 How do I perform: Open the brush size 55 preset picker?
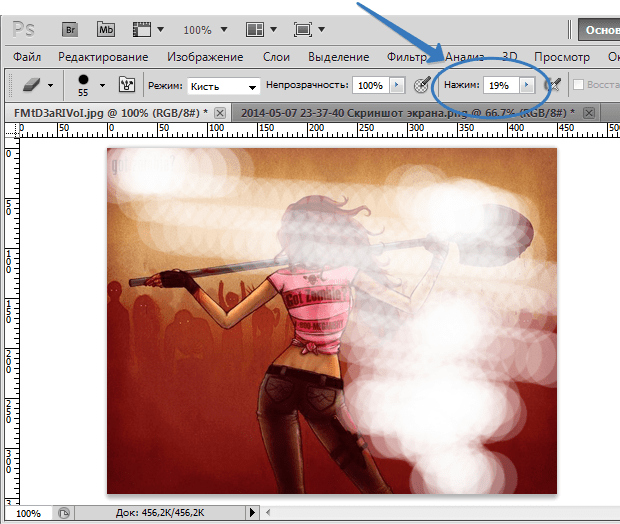[83, 85]
